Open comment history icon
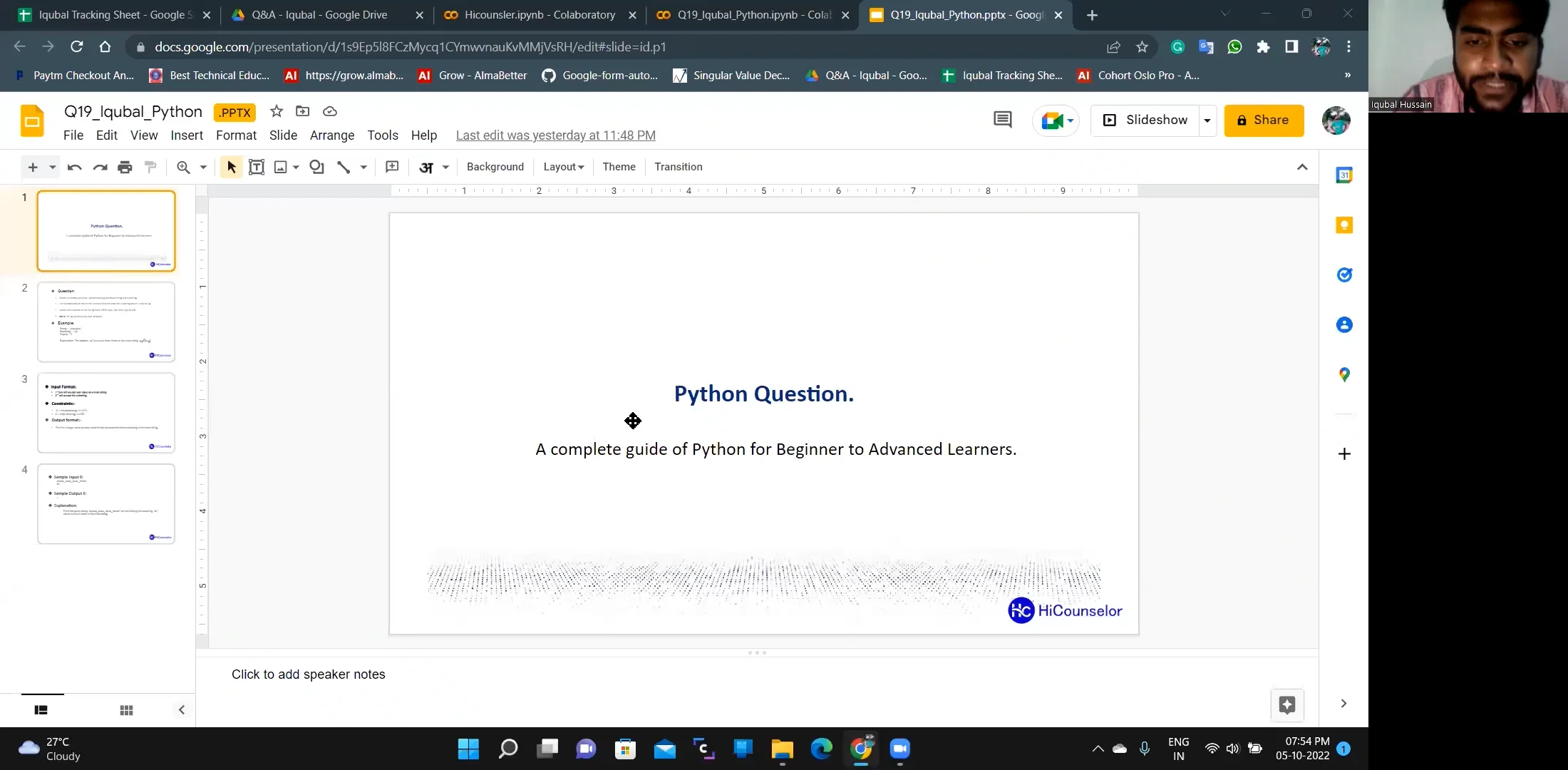The width and height of the screenshot is (1568, 770). click(x=1002, y=120)
